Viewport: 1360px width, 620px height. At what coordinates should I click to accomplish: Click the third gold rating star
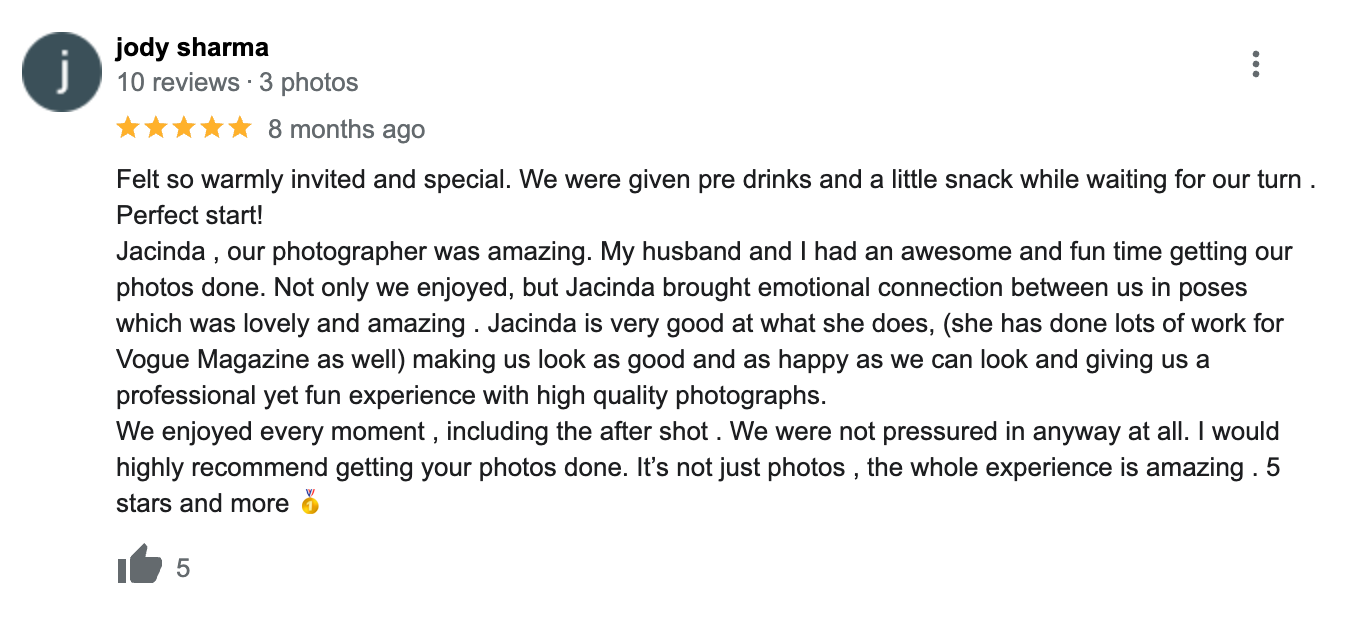pyautogui.click(x=184, y=127)
